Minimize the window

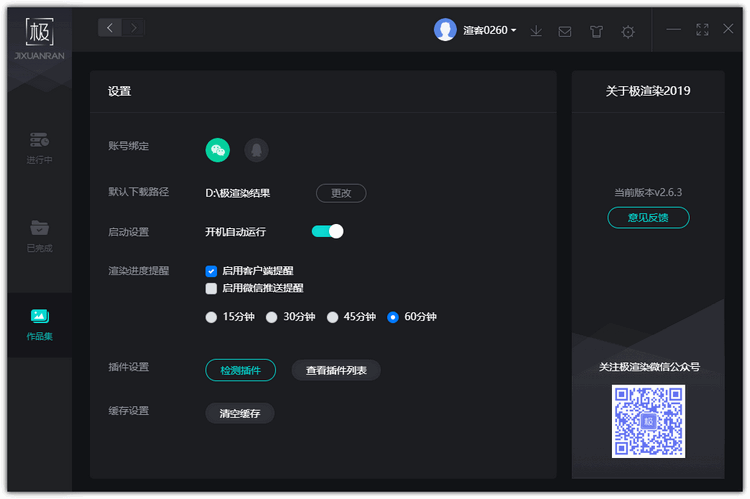(x=673, y=30)
